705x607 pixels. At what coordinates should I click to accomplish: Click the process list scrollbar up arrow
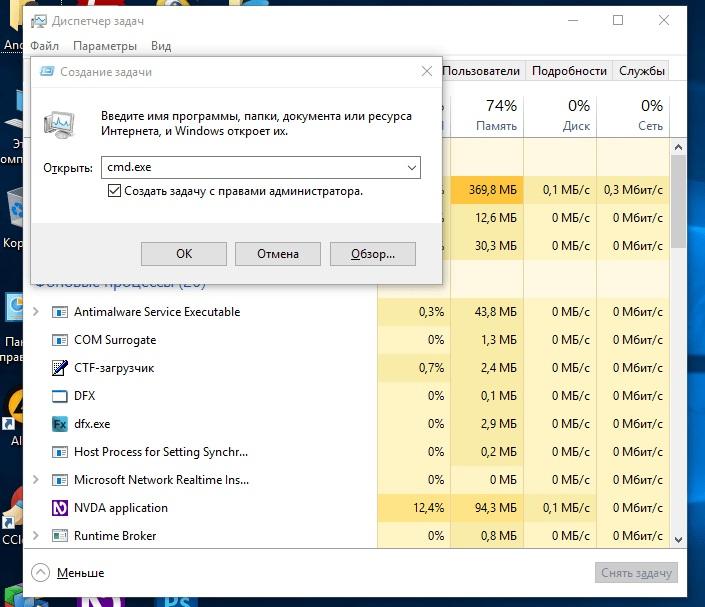[678, 147]
